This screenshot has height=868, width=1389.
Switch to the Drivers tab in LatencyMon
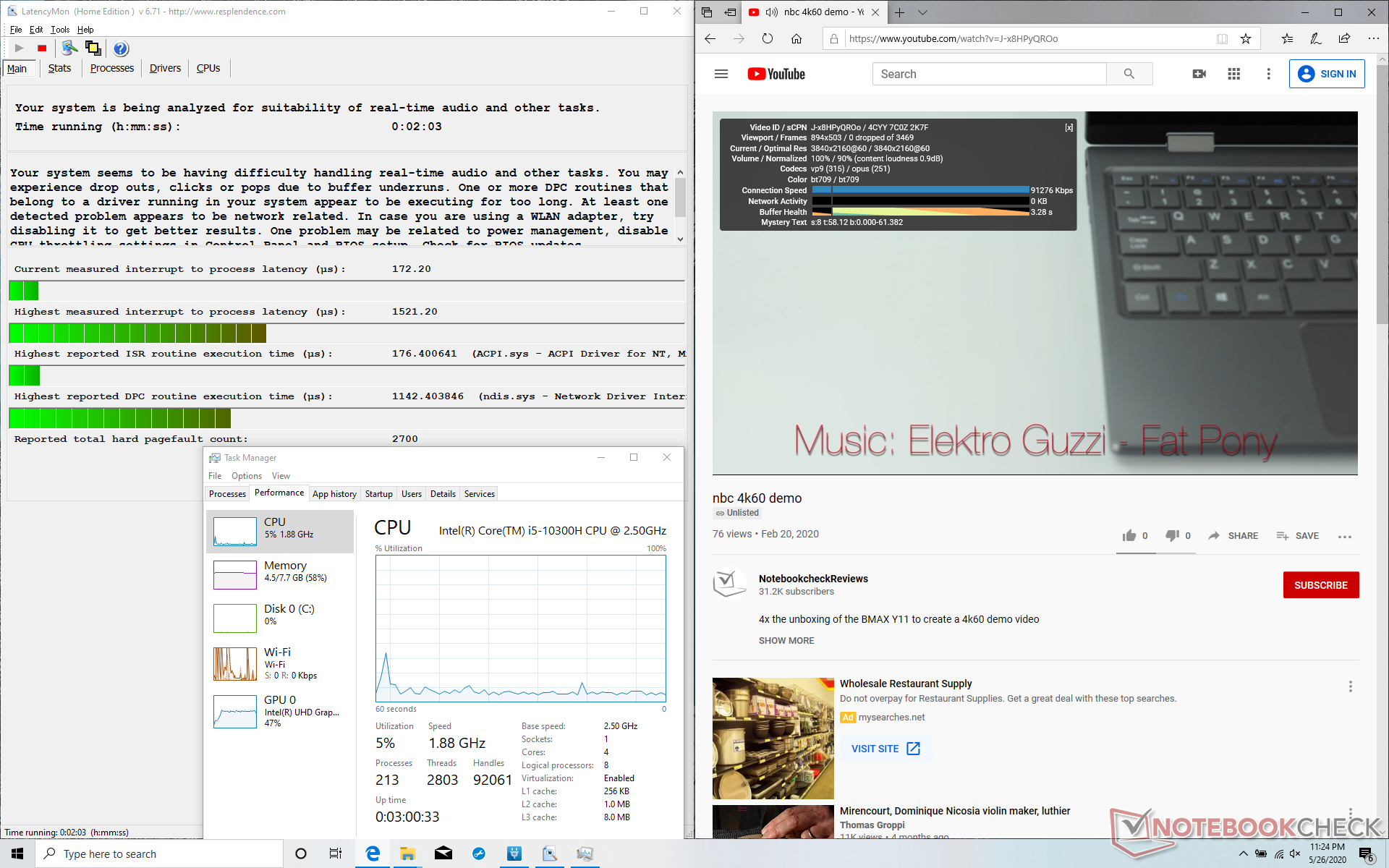coord(165,68)
